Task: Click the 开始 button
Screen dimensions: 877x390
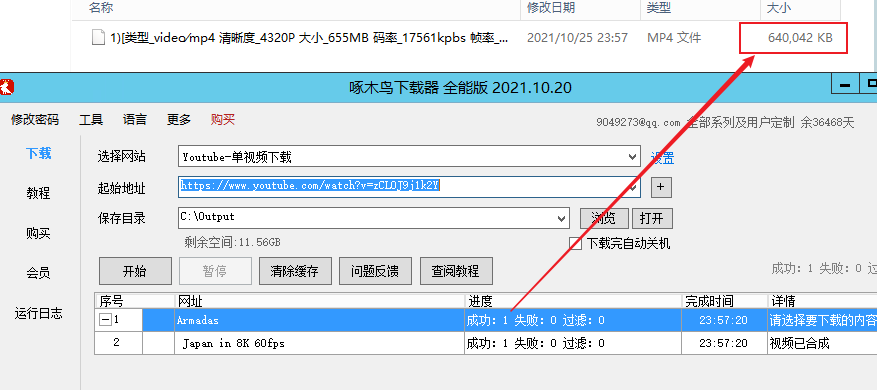Action: [x=135, y=271]
